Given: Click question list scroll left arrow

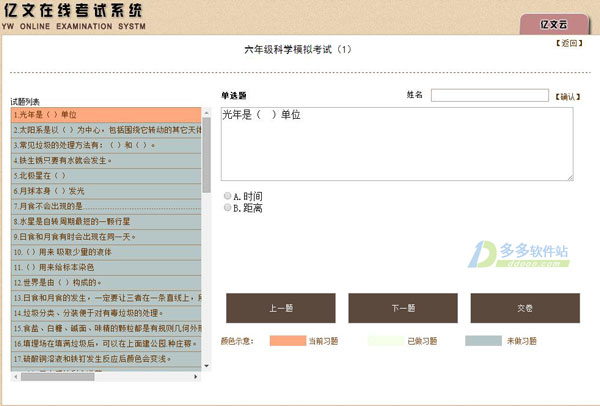Looking at the screenshot, I should coord(15,377).
